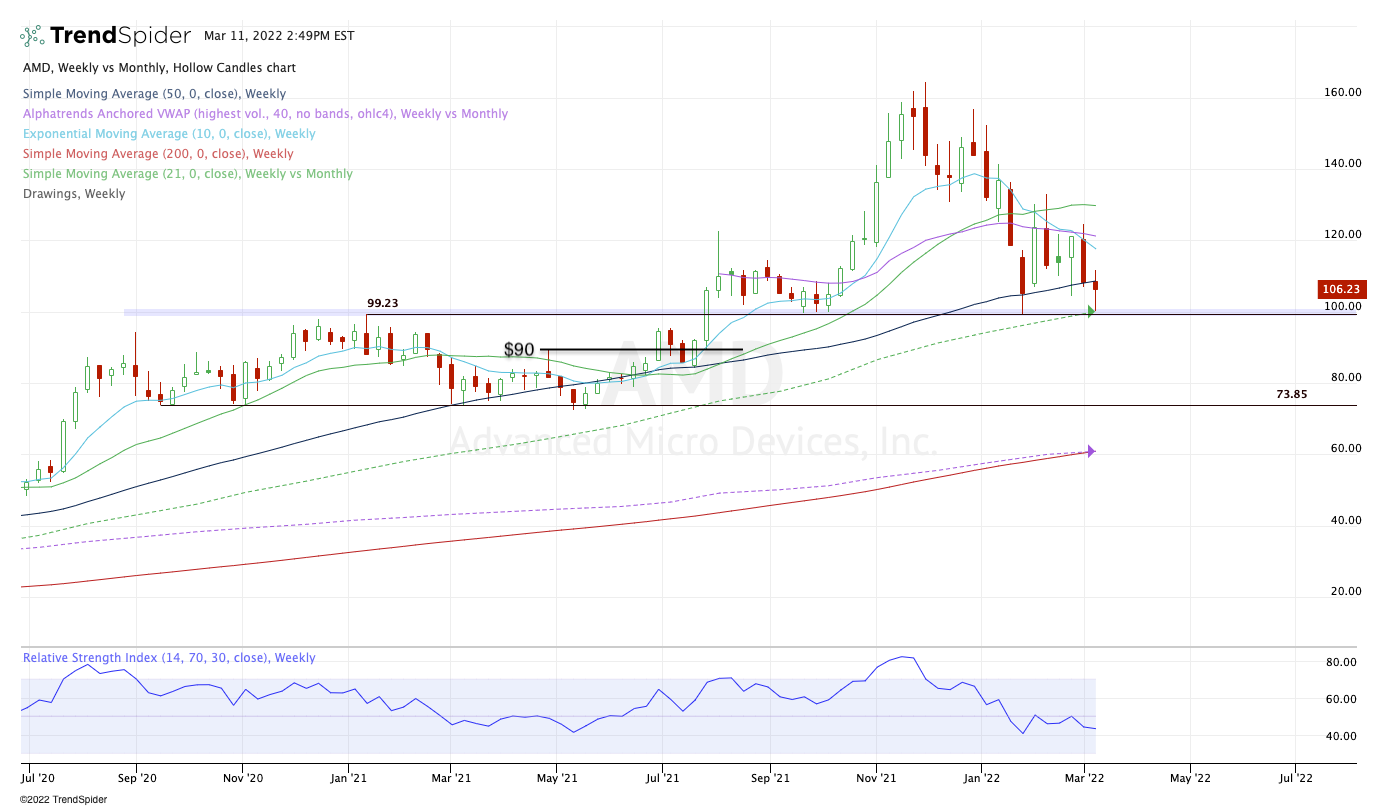Select the Simple Moving Average (200) legend entry

[158, 154]
